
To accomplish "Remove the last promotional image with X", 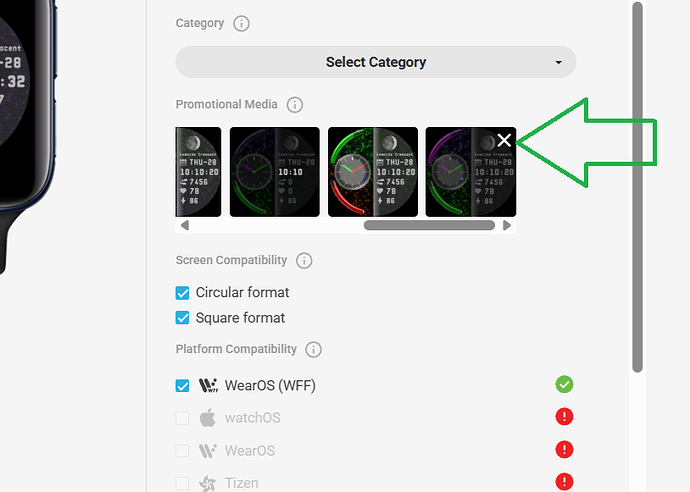I will (504, 140).
